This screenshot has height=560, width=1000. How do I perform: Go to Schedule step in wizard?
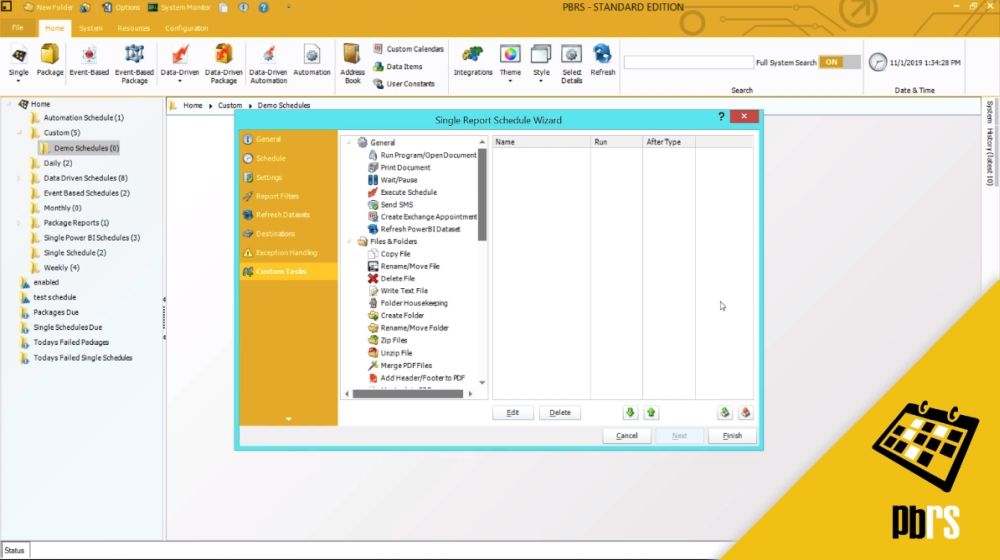click(x=288, y=158)
